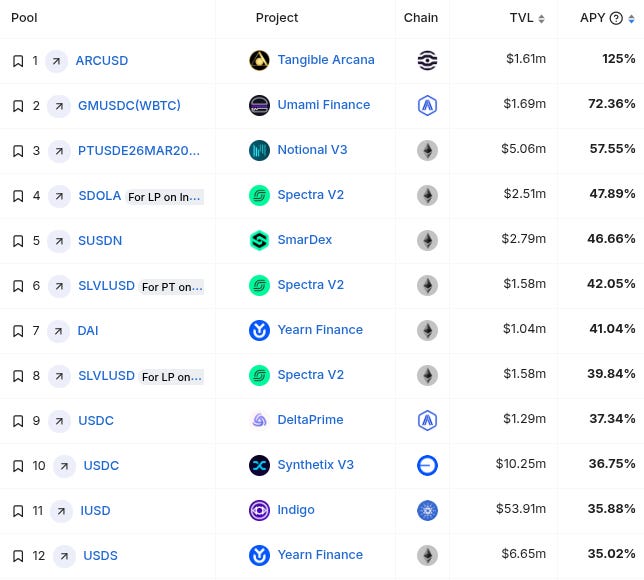Click the Indigo project logo

point(260,510)
